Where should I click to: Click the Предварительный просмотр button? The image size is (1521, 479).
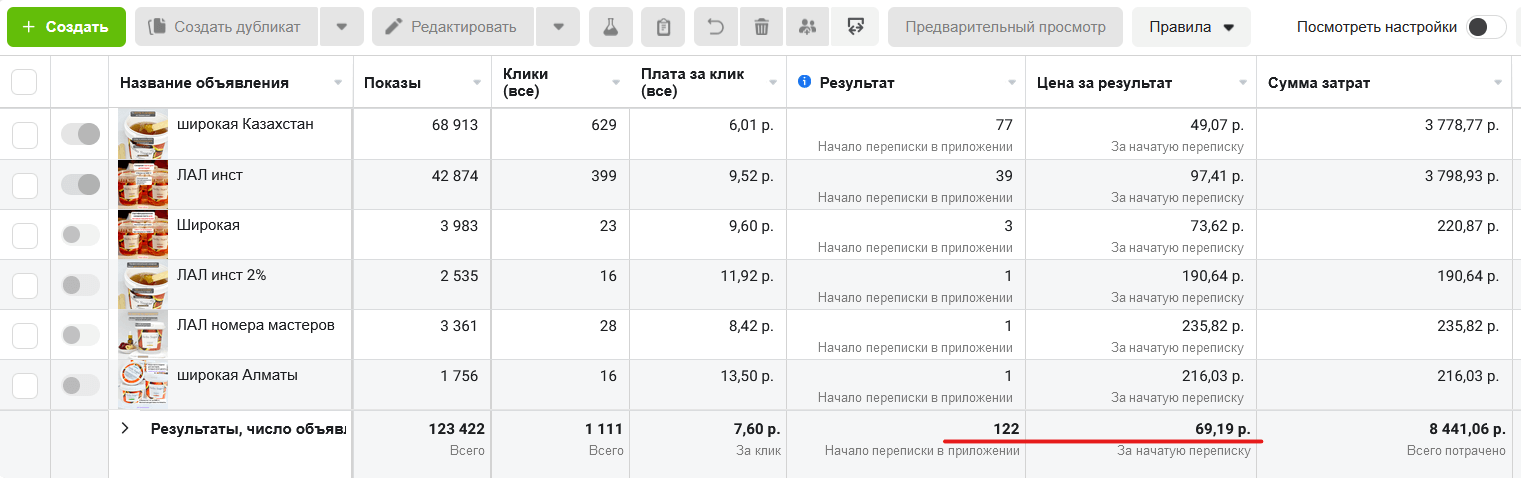point(1005,27)
